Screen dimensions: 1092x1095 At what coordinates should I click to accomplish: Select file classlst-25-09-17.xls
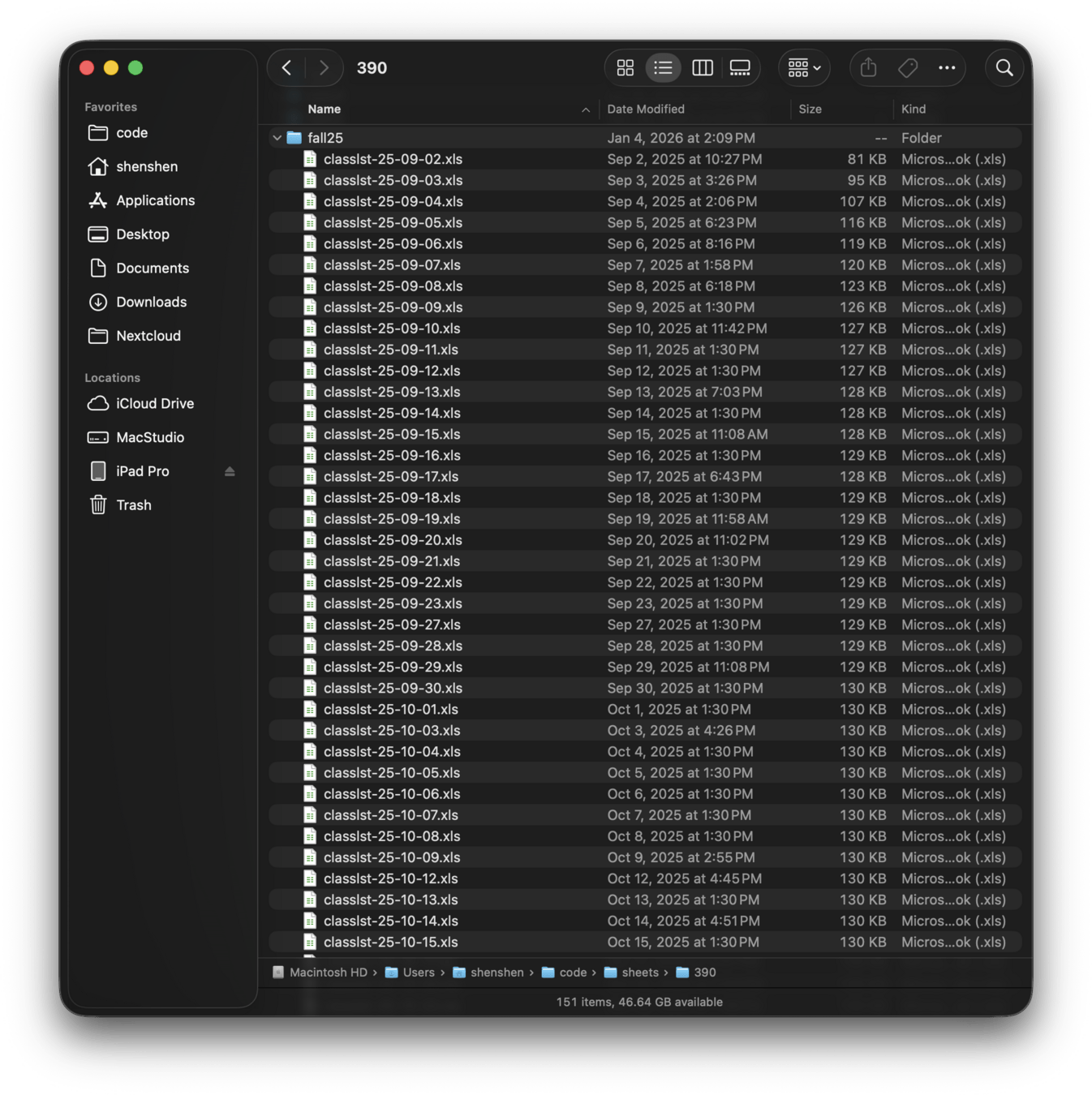(x=645, y=476)
